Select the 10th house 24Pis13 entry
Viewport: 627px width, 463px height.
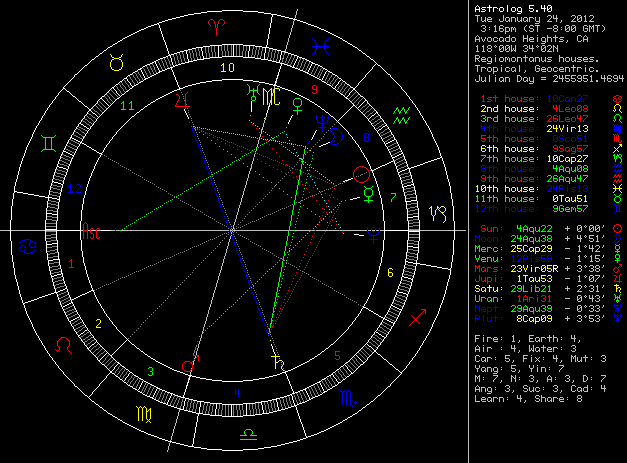(538, 187)
